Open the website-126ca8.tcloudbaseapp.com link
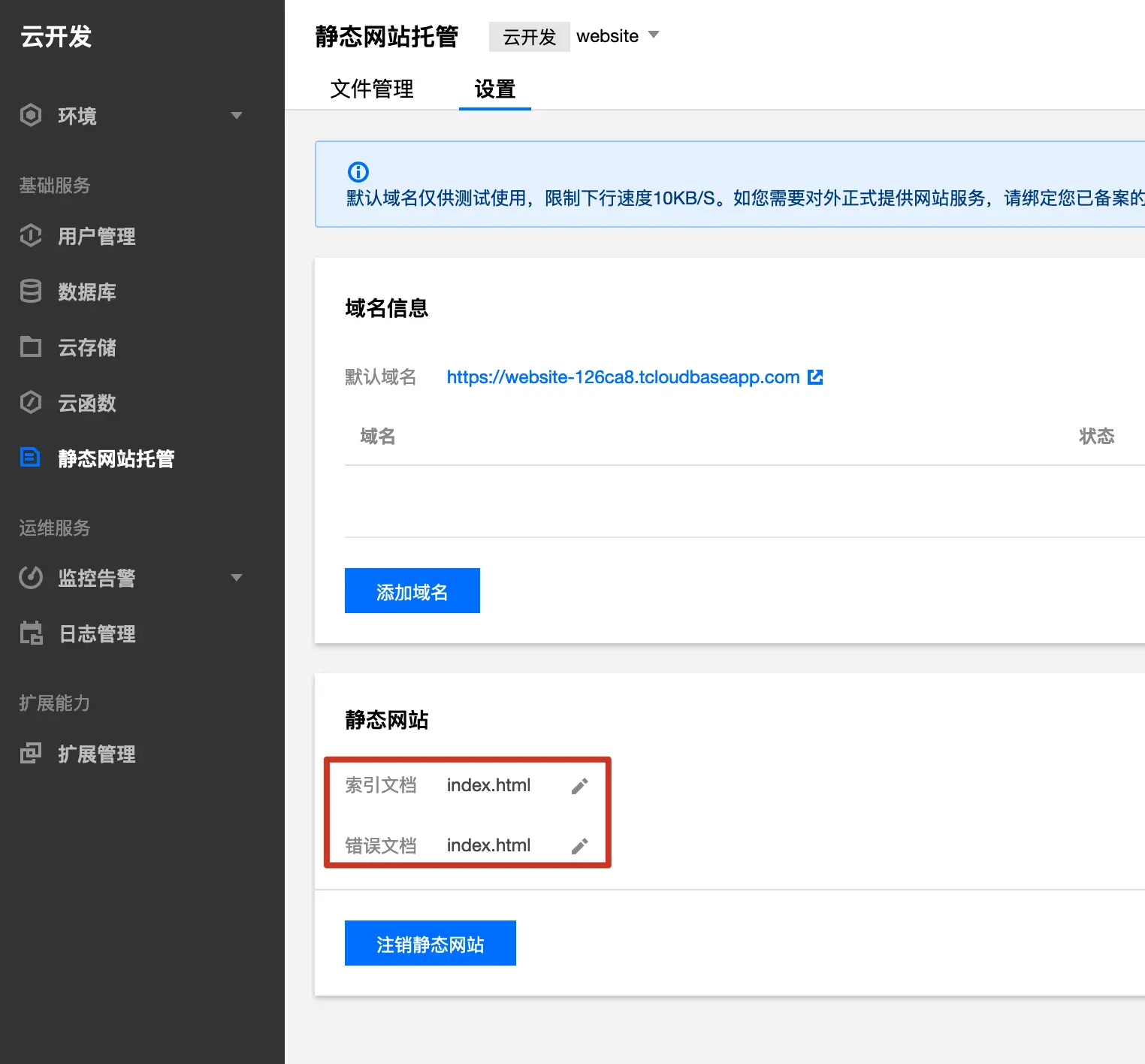 click(623, 377)
